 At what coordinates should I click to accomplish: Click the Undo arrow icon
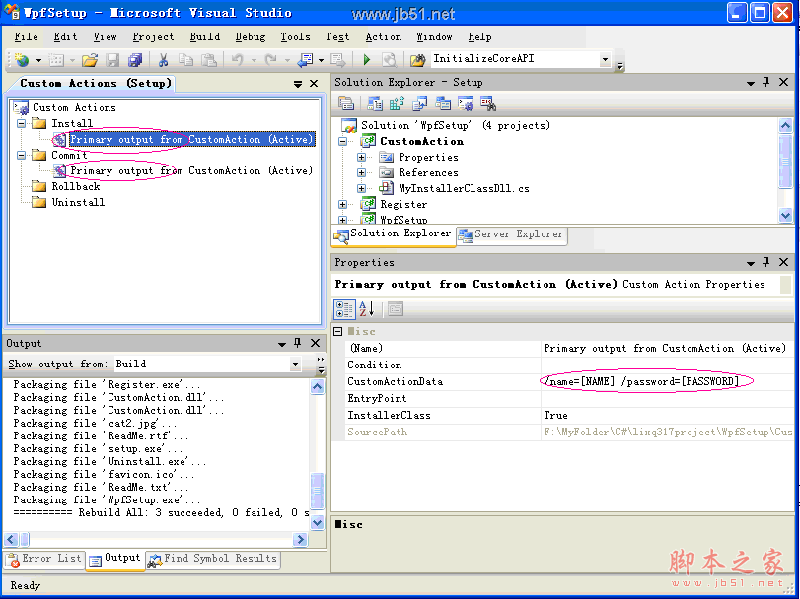point(237,60)
